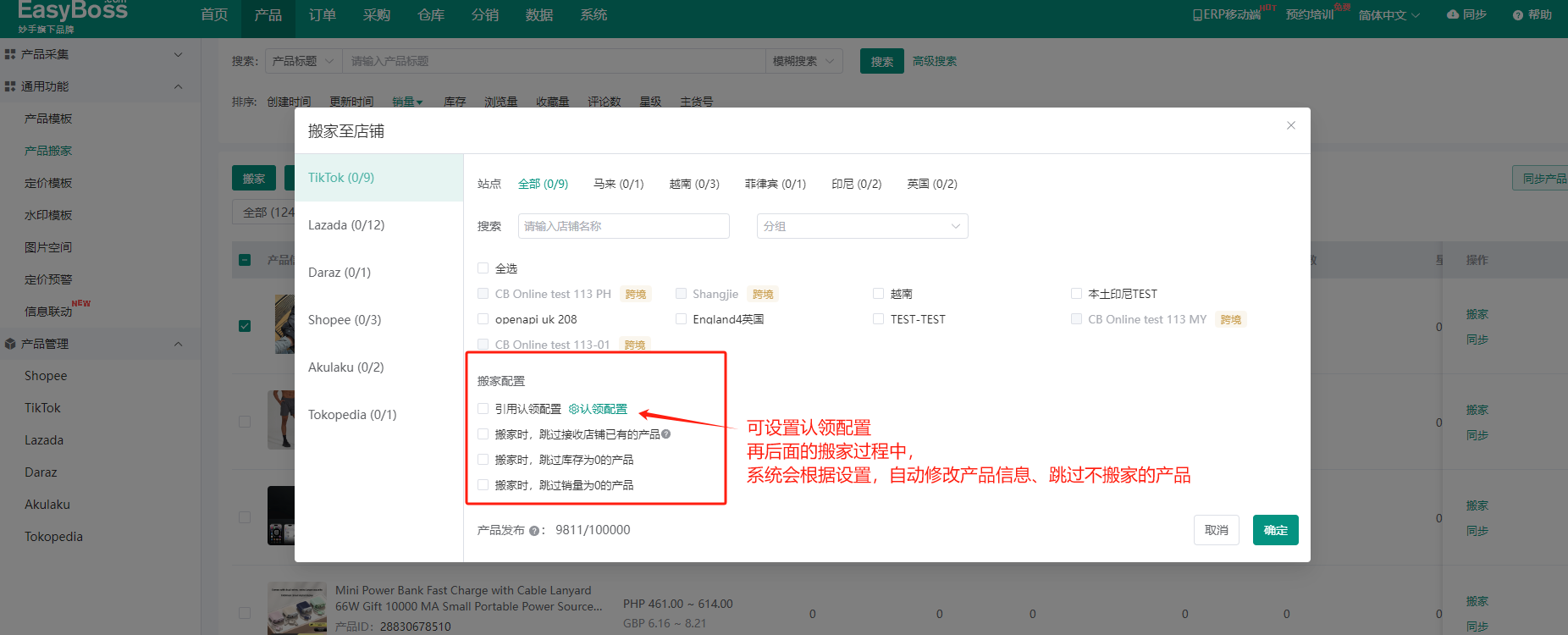
Task: Open 信息联动 in sidebar
Action: pyautogui.click(x=48, y=312)
